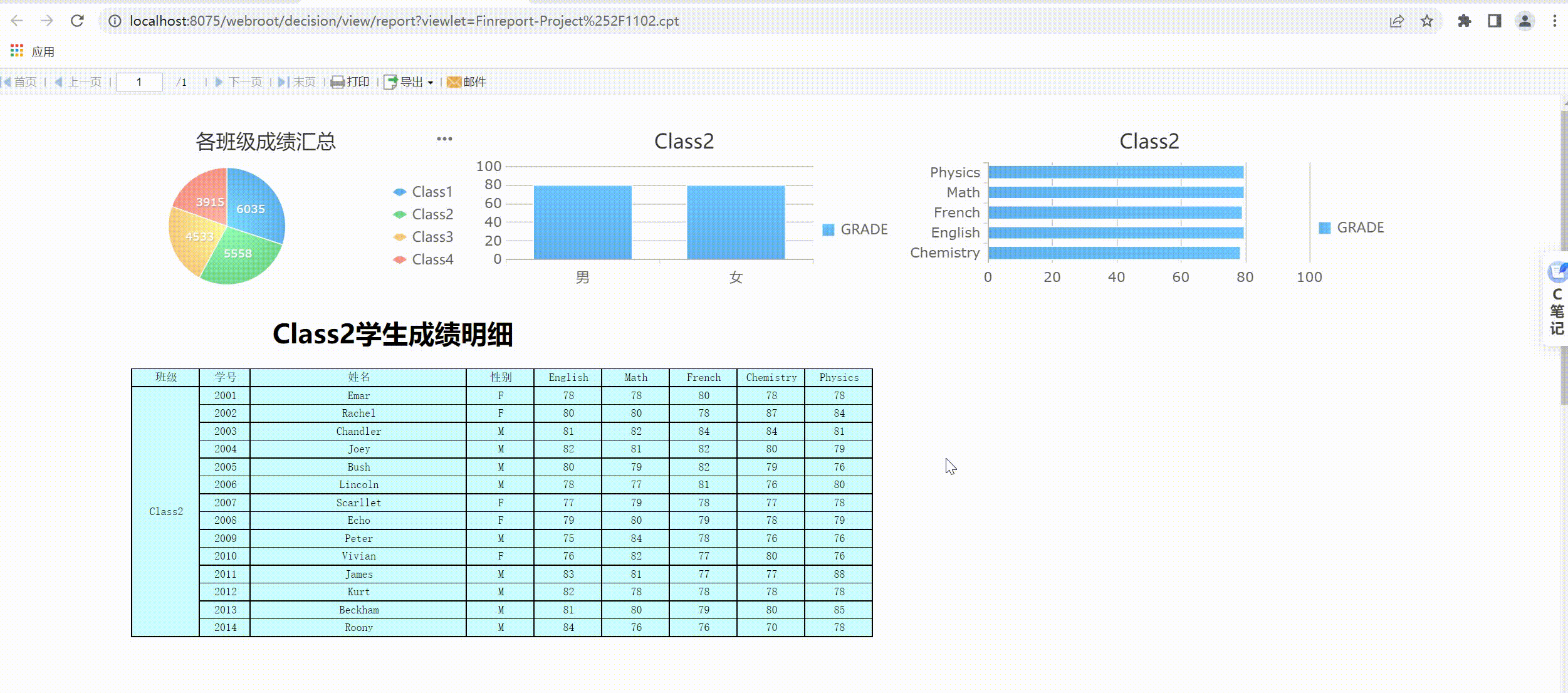Image resolution: width=1568 pixels, height=693 pixels.
Task: Open the browser apps grid menu
Action: coord(16,50)
